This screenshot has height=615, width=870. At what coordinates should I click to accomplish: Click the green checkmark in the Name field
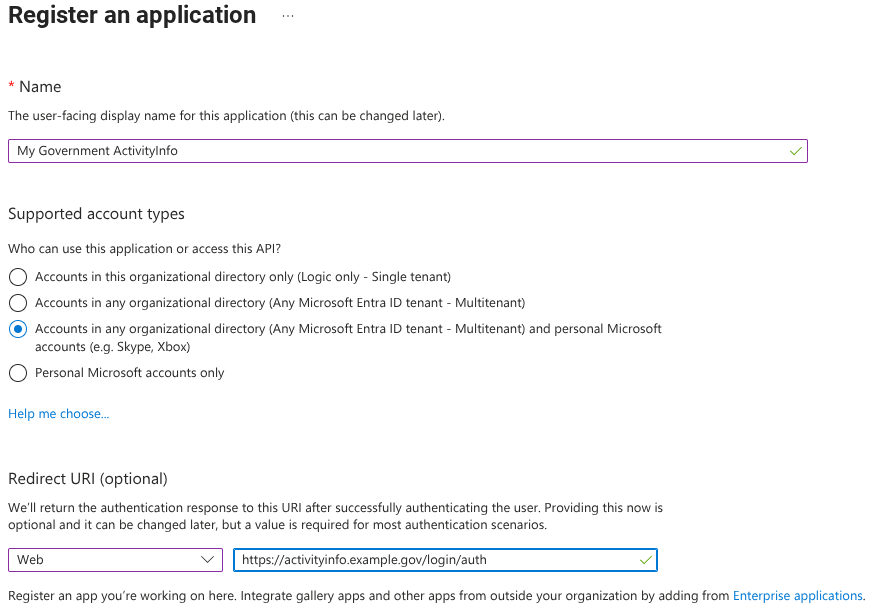point(795,151)
